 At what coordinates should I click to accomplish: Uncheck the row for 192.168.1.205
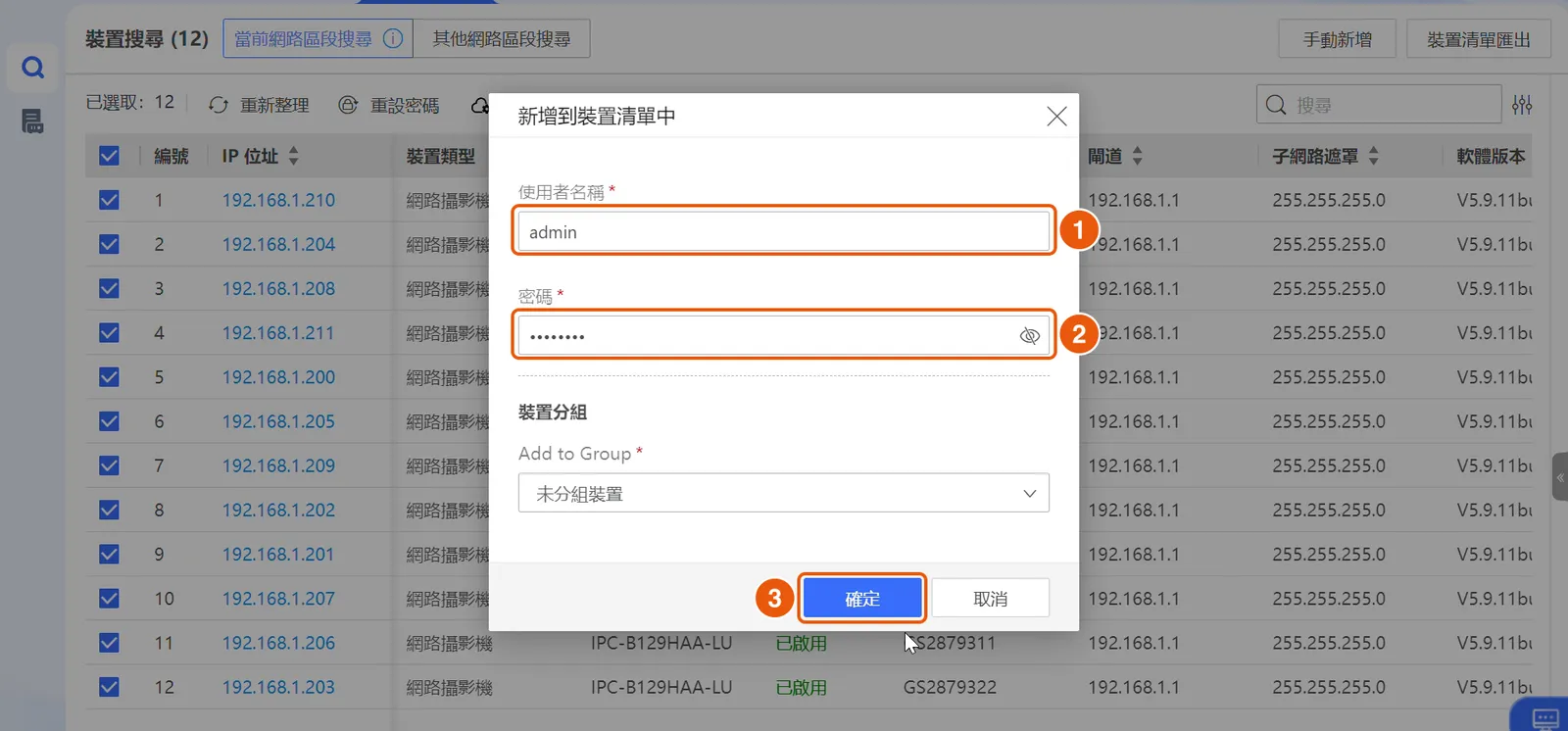[109, 421]
